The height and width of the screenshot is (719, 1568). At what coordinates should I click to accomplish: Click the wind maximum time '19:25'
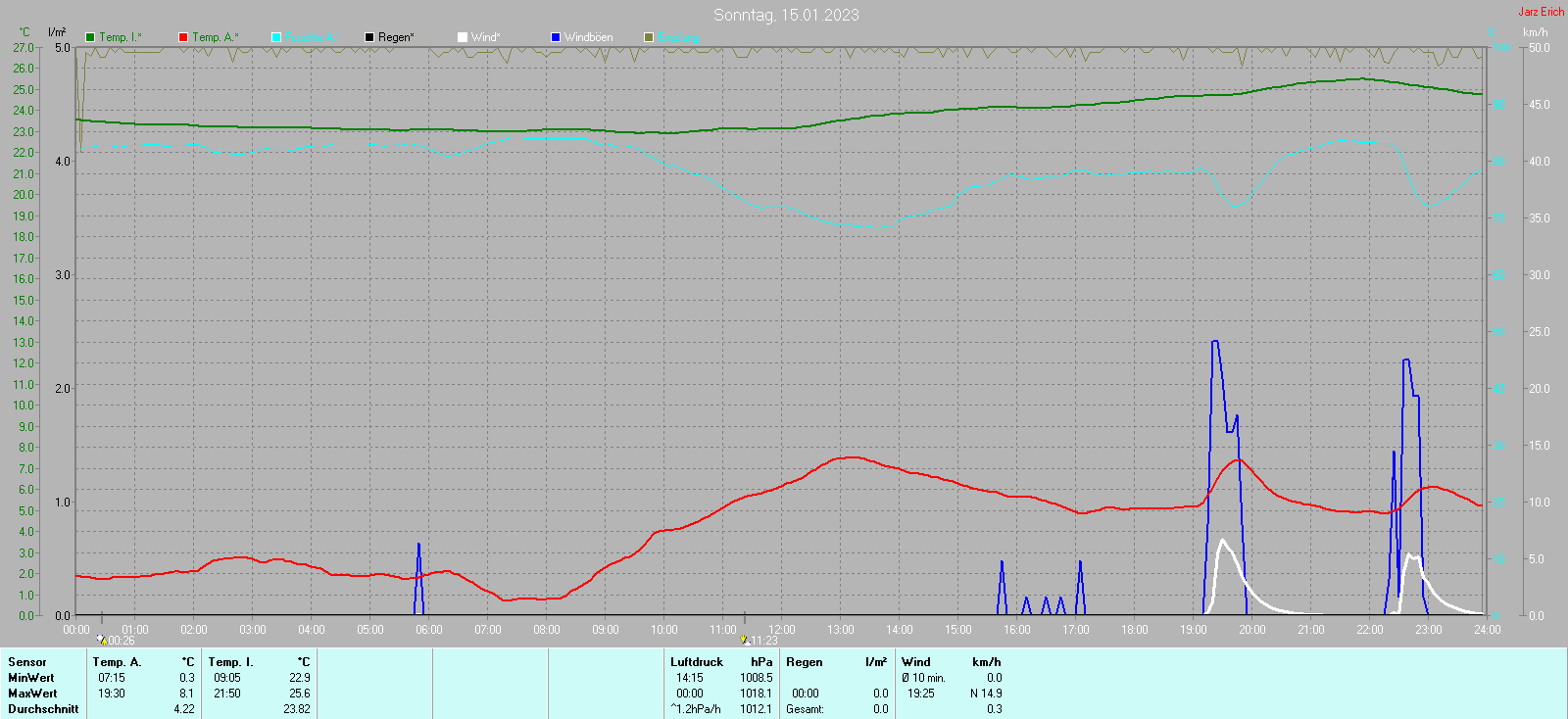(921, 694)
